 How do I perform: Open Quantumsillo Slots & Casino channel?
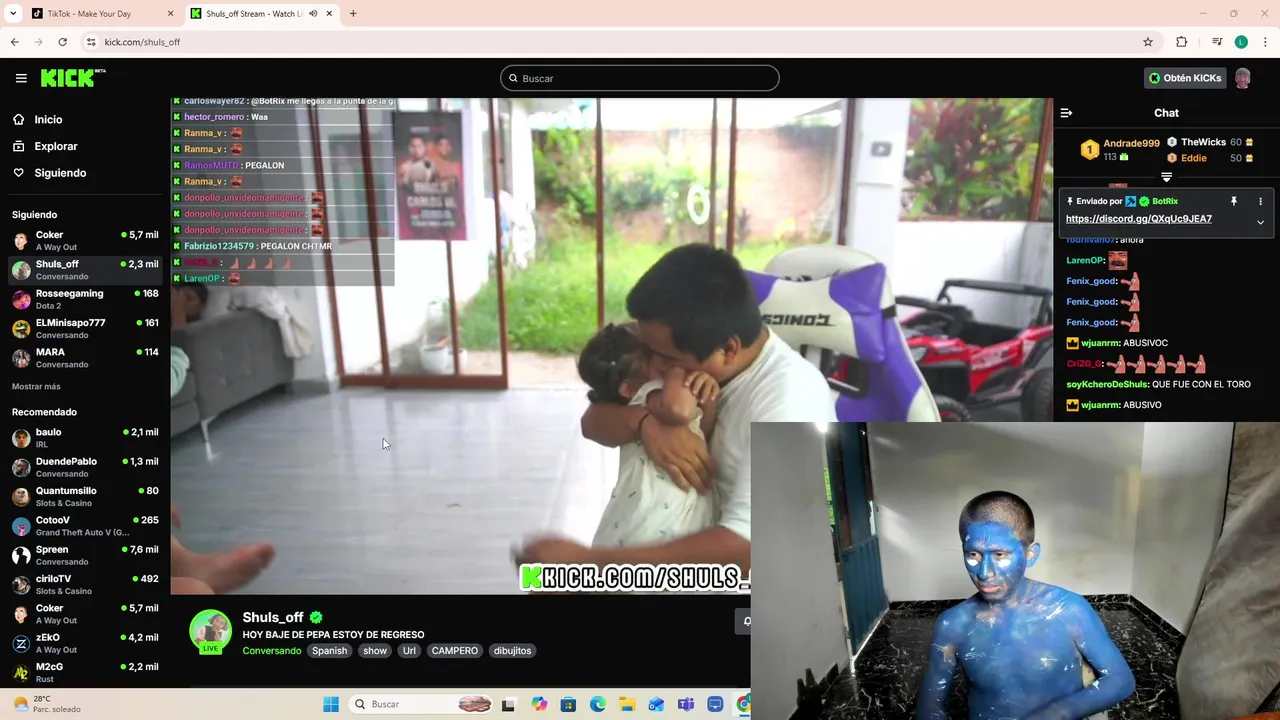85,497
